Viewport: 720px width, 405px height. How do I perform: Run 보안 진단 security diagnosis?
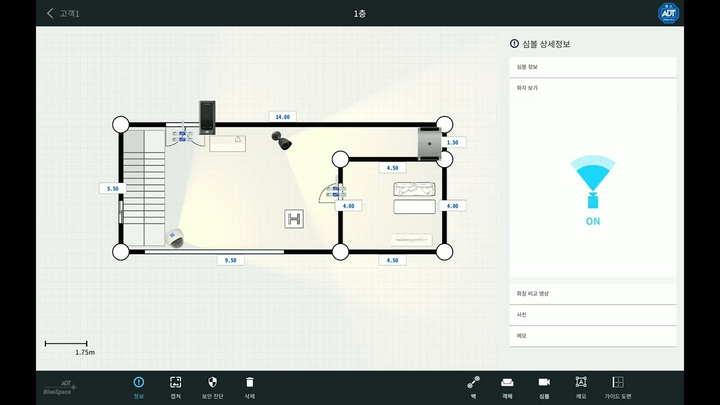tap(212, 386)
